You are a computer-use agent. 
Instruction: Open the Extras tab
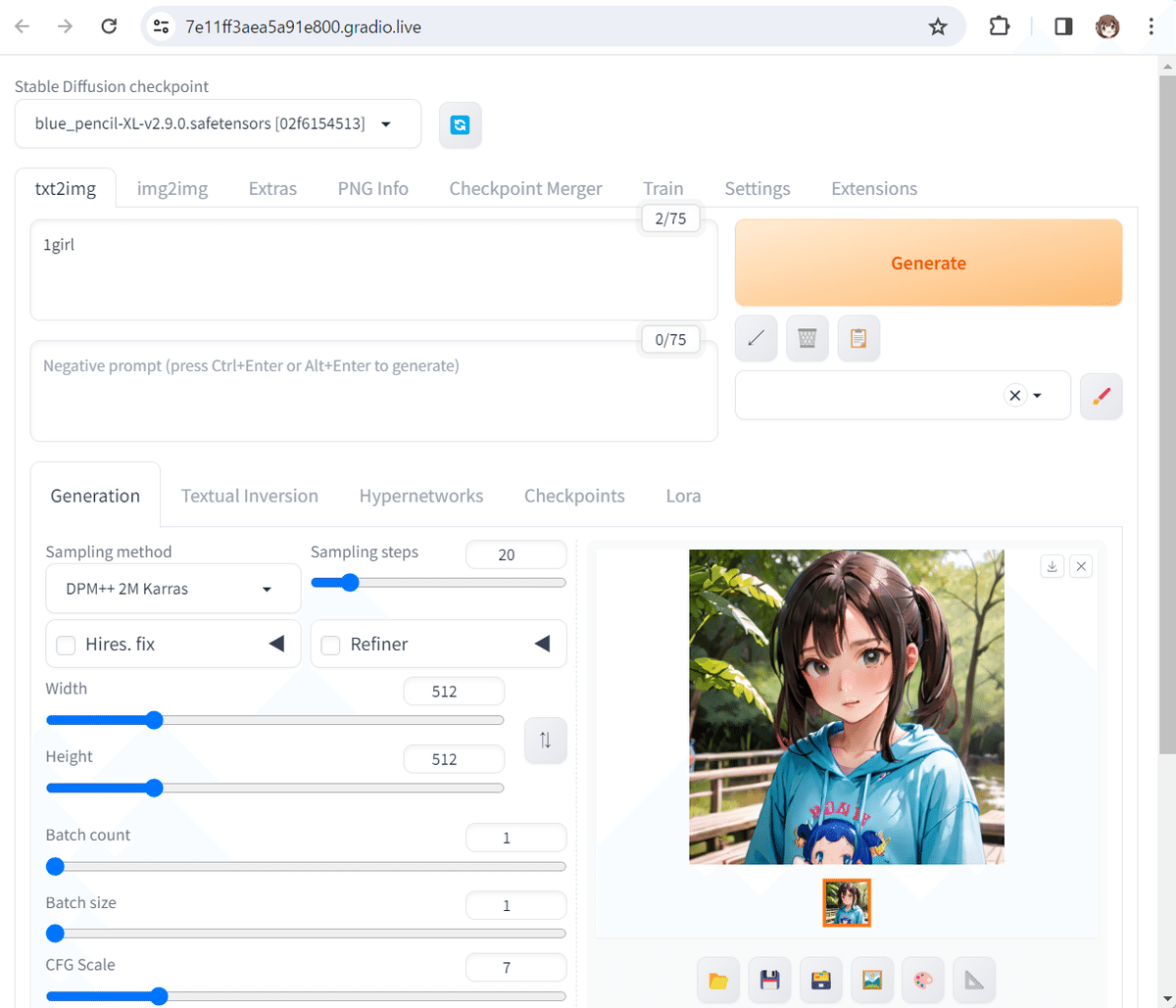tap(272, 188)
